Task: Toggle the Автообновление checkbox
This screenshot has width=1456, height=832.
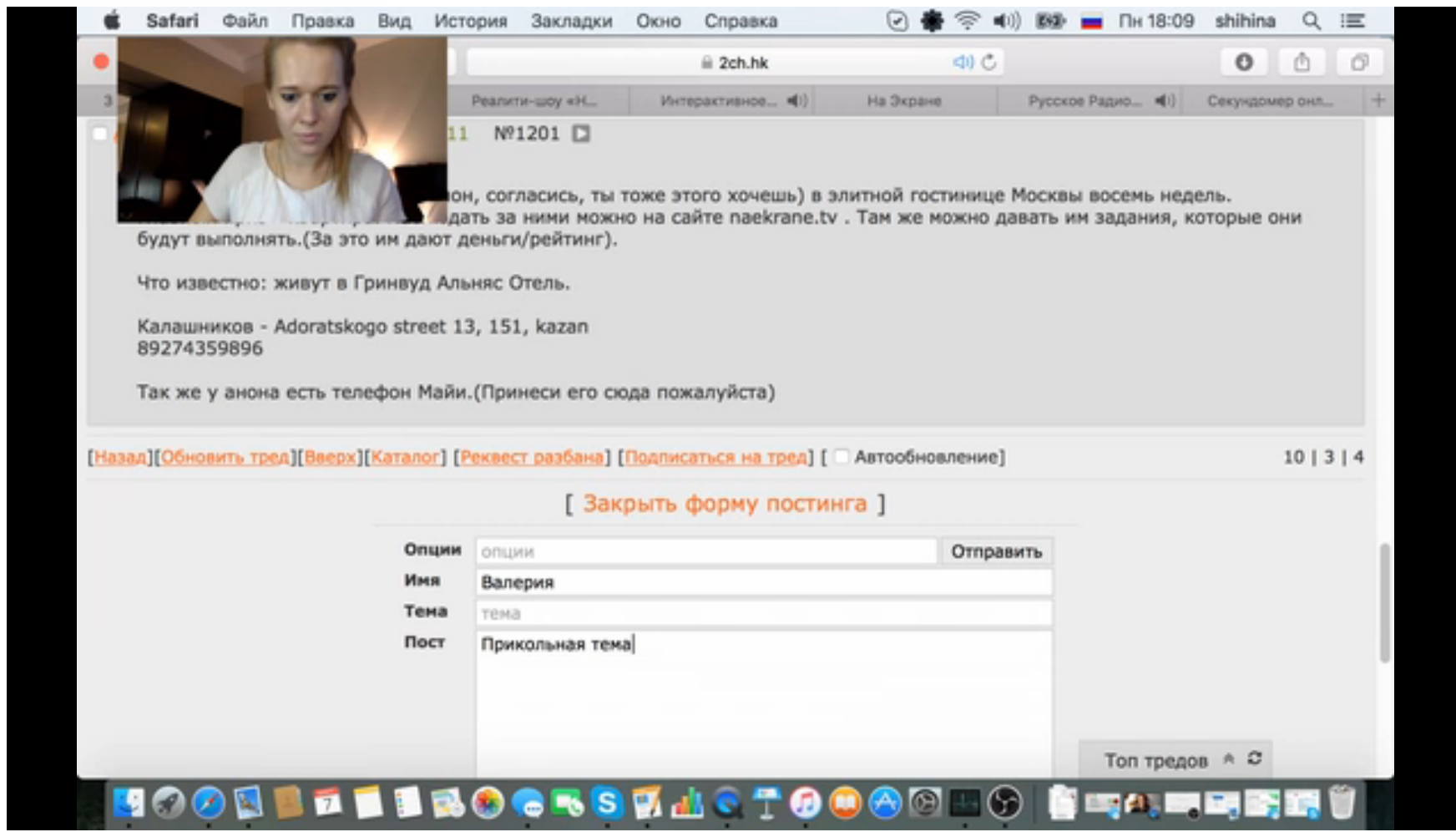Action: [842, 456]
